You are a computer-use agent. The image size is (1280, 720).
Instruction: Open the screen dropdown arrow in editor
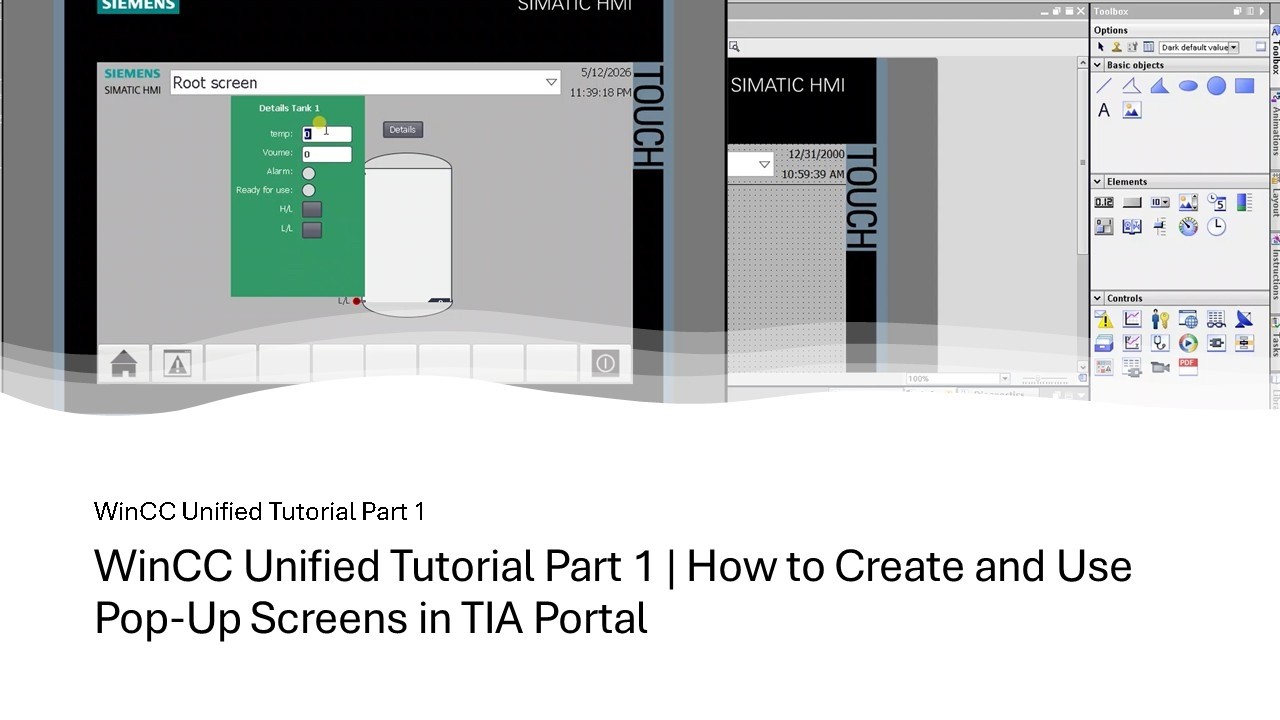pos(764,164)
